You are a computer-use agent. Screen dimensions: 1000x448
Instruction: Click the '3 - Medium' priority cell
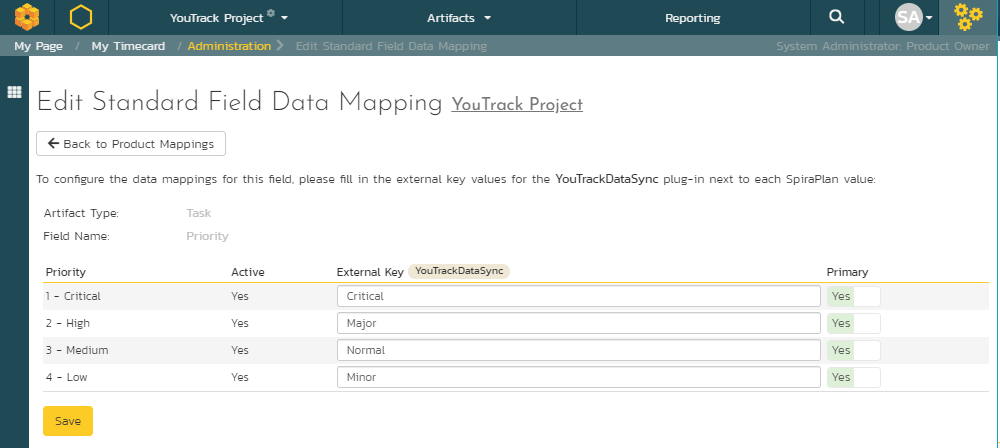click(x=77, y=350)
